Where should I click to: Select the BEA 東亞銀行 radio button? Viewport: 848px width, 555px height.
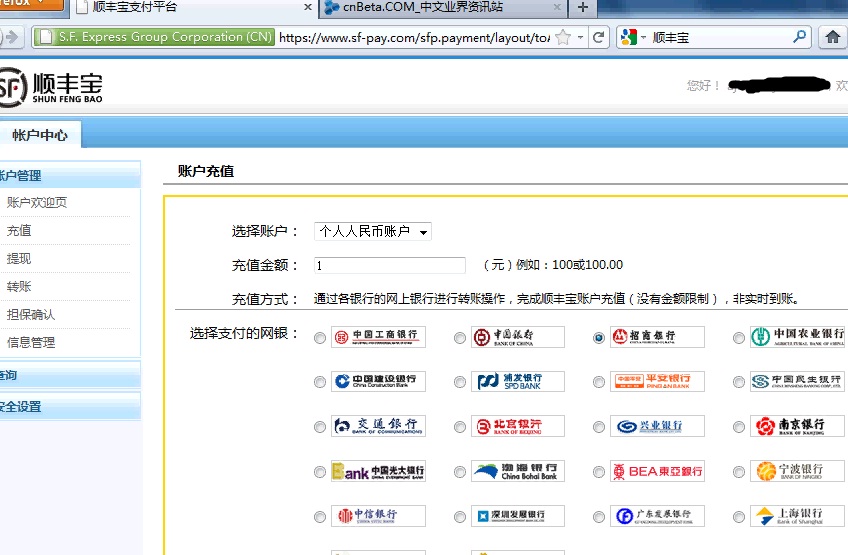(599, 472)
